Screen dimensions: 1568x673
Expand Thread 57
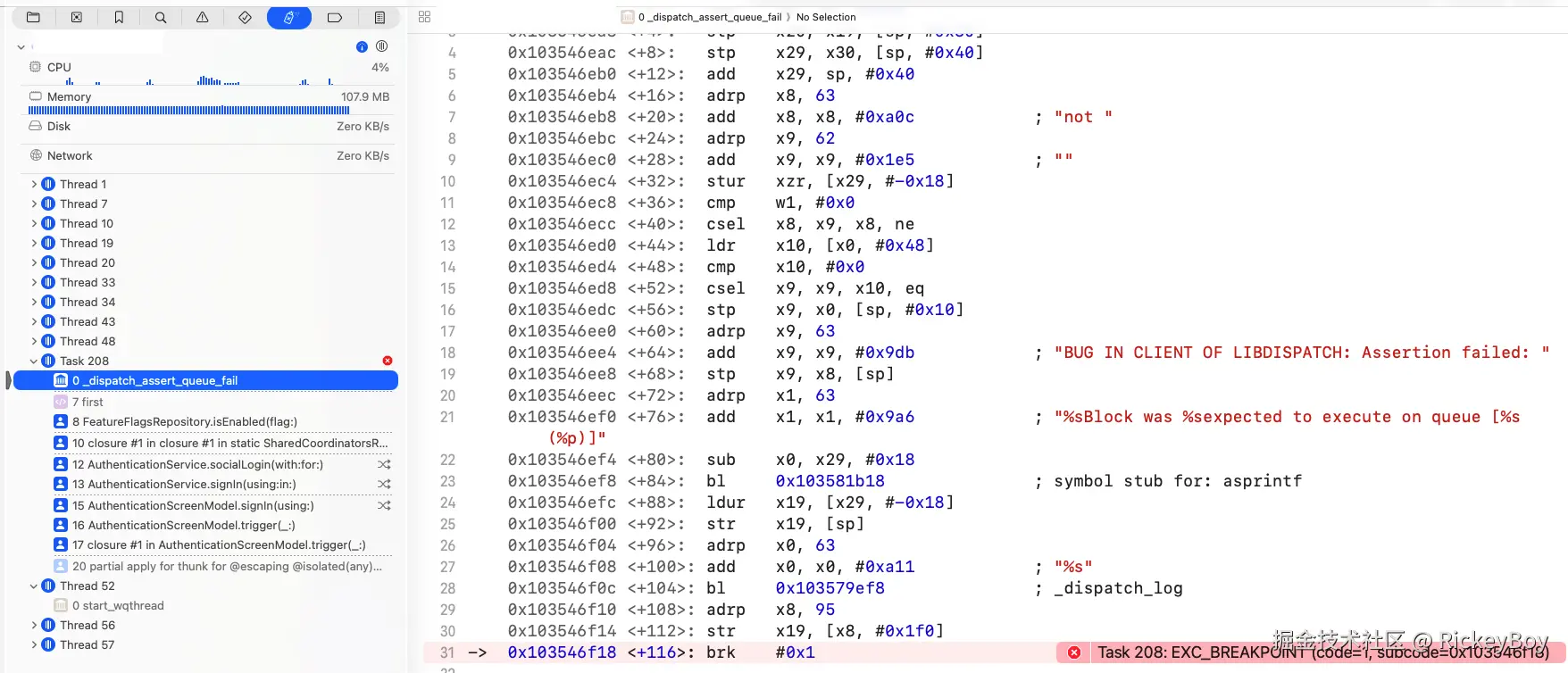coord(34,644)
